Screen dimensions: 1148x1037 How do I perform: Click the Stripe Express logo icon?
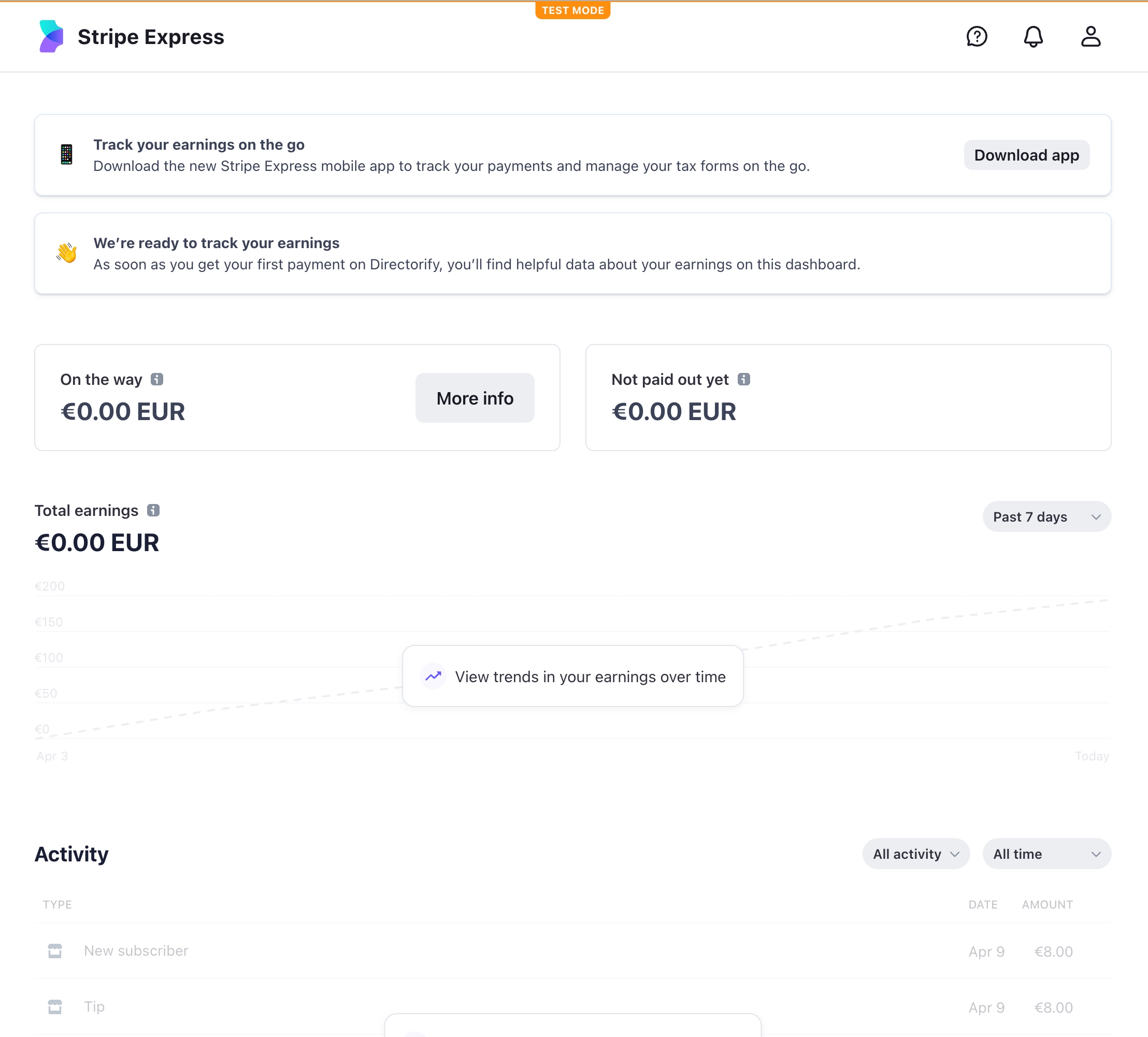coord(51,36)
